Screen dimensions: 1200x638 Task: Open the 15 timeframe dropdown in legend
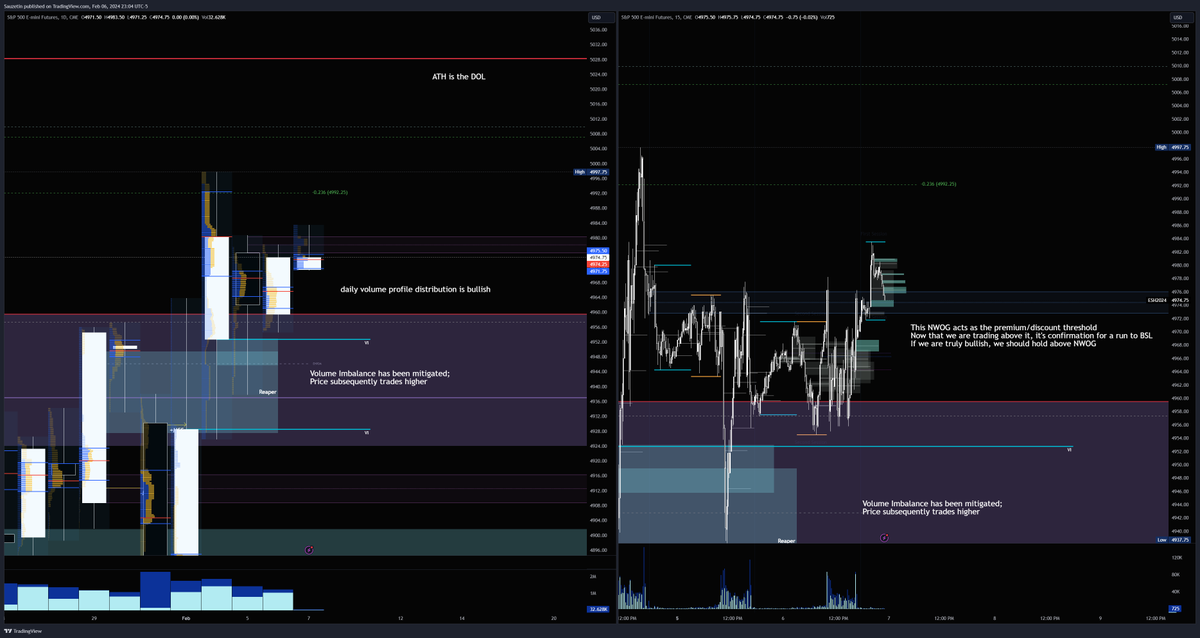pos(676,16)
